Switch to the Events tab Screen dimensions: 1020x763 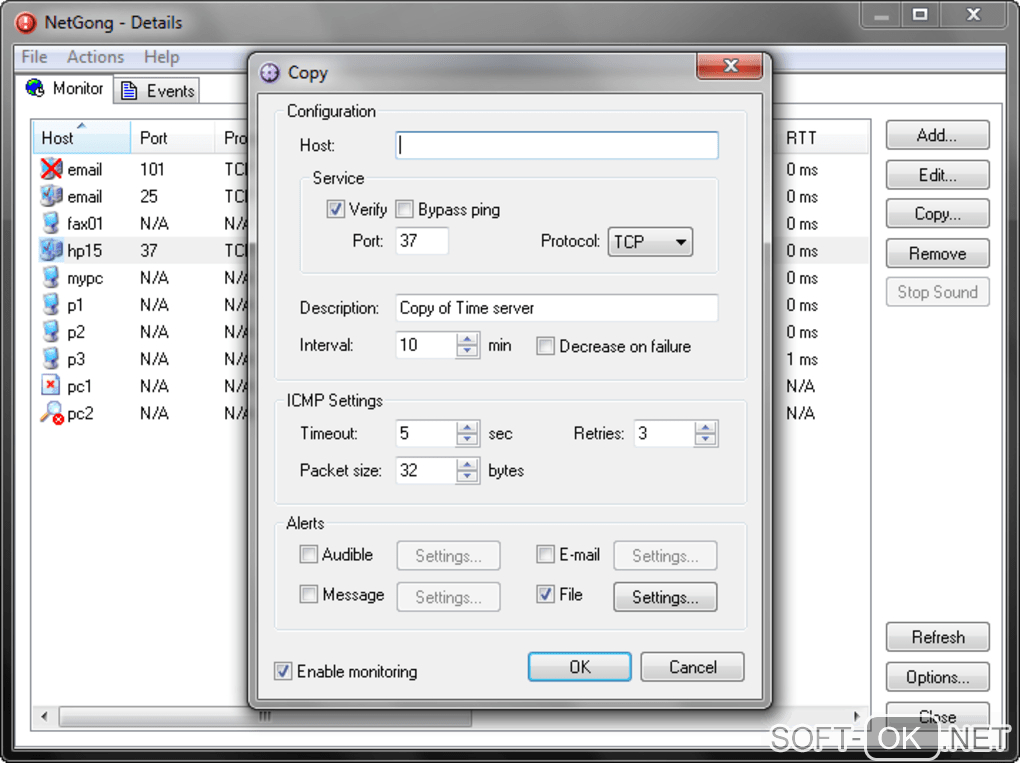click(157, 91)
